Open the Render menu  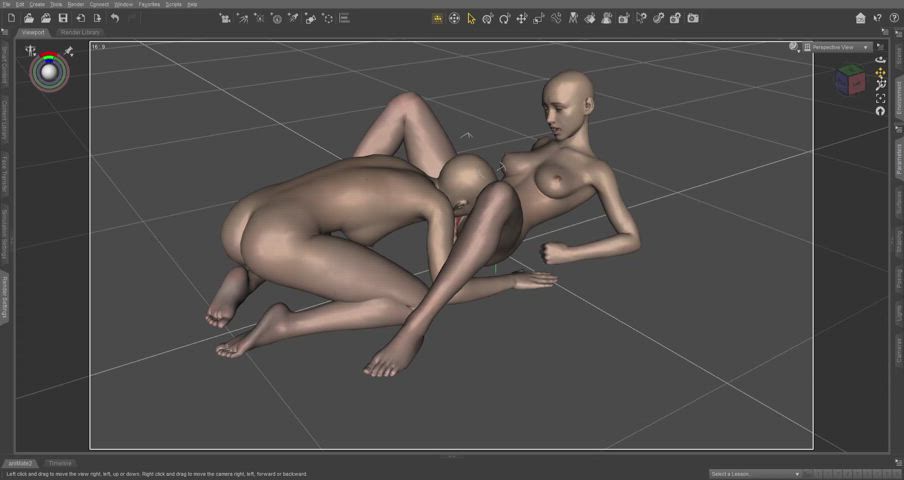point(76,4)
